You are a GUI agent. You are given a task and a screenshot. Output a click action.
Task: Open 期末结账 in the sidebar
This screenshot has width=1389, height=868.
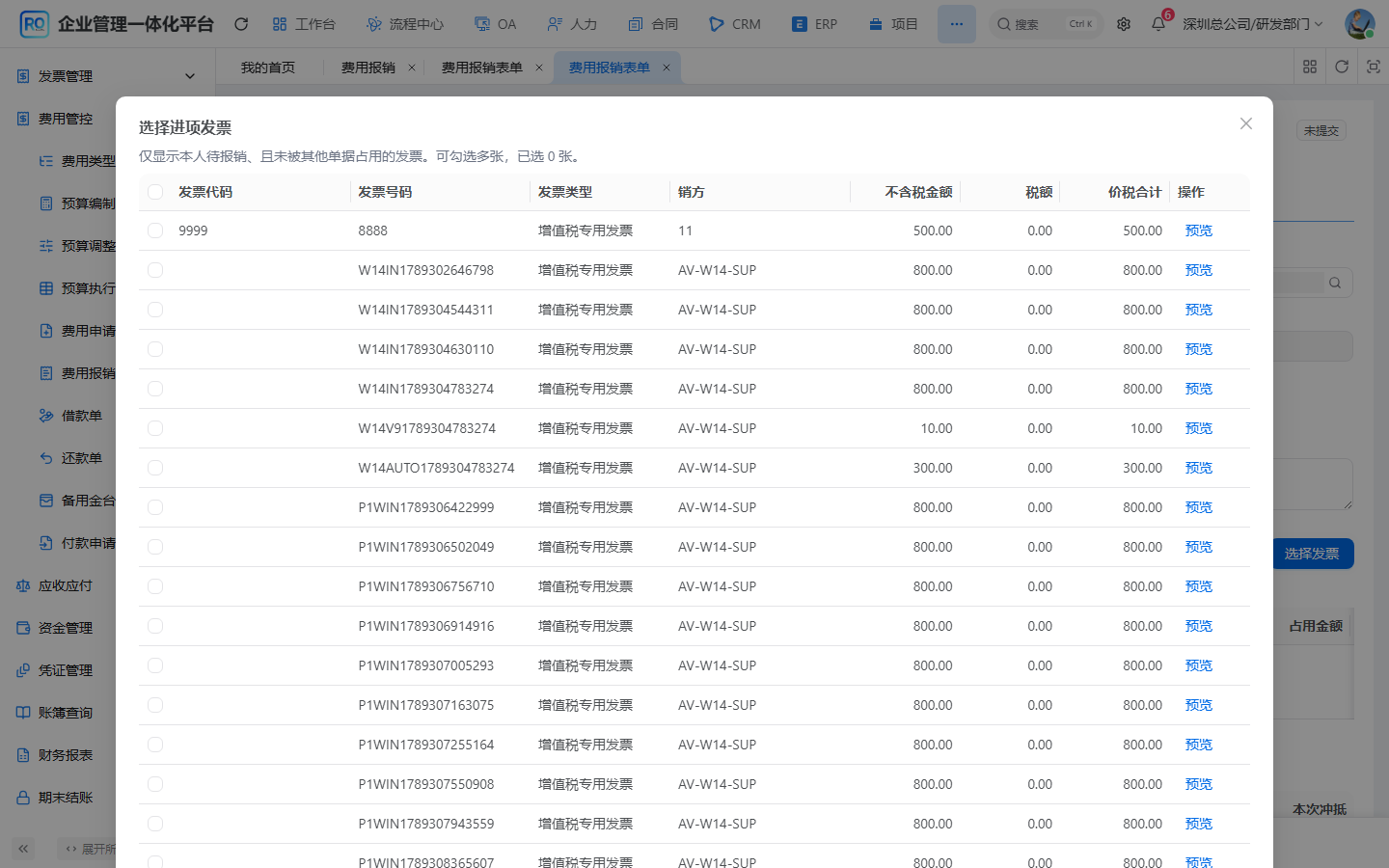tap(64, 798)
